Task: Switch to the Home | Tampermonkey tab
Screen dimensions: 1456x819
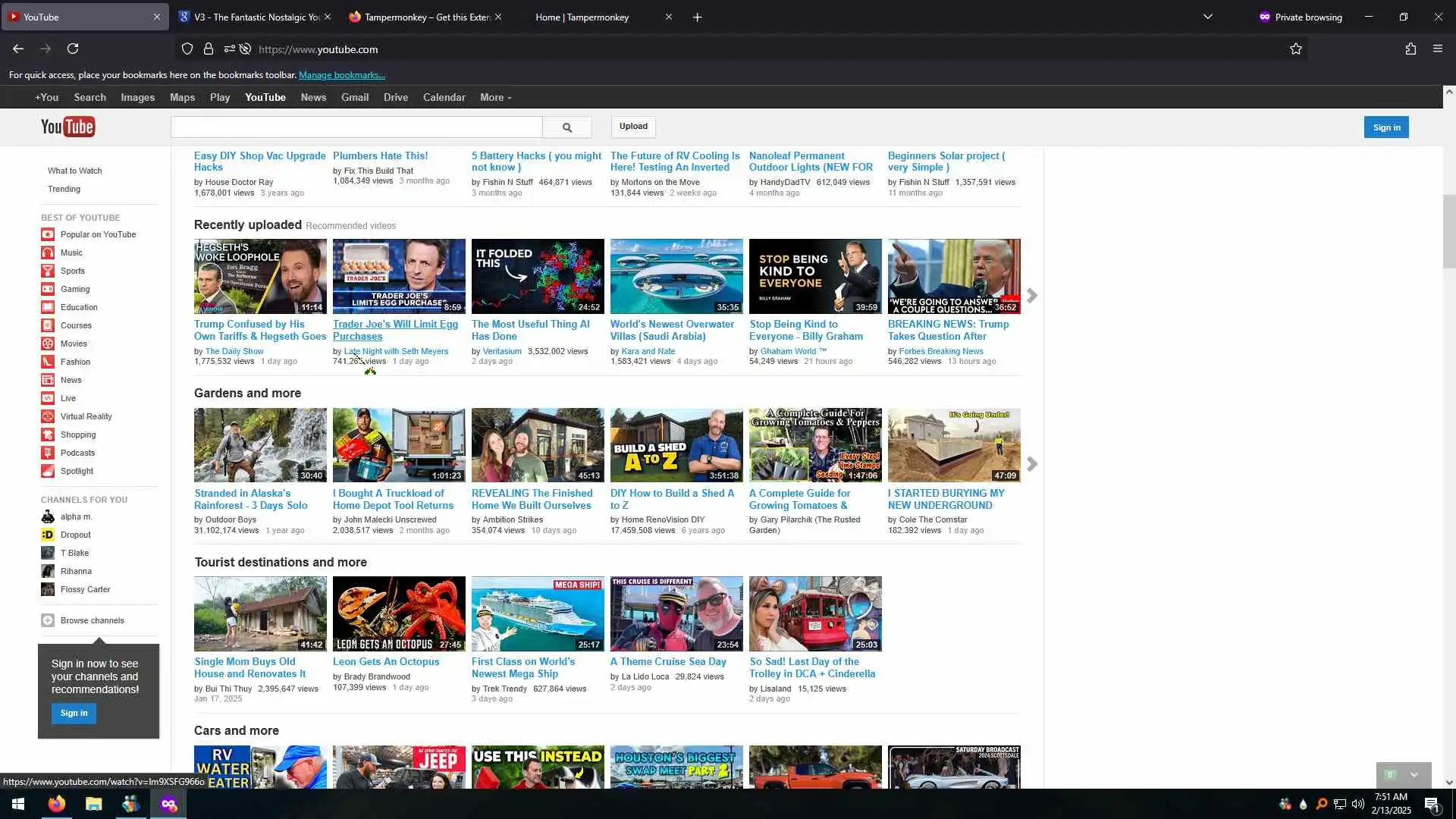Action: [582, 17]
